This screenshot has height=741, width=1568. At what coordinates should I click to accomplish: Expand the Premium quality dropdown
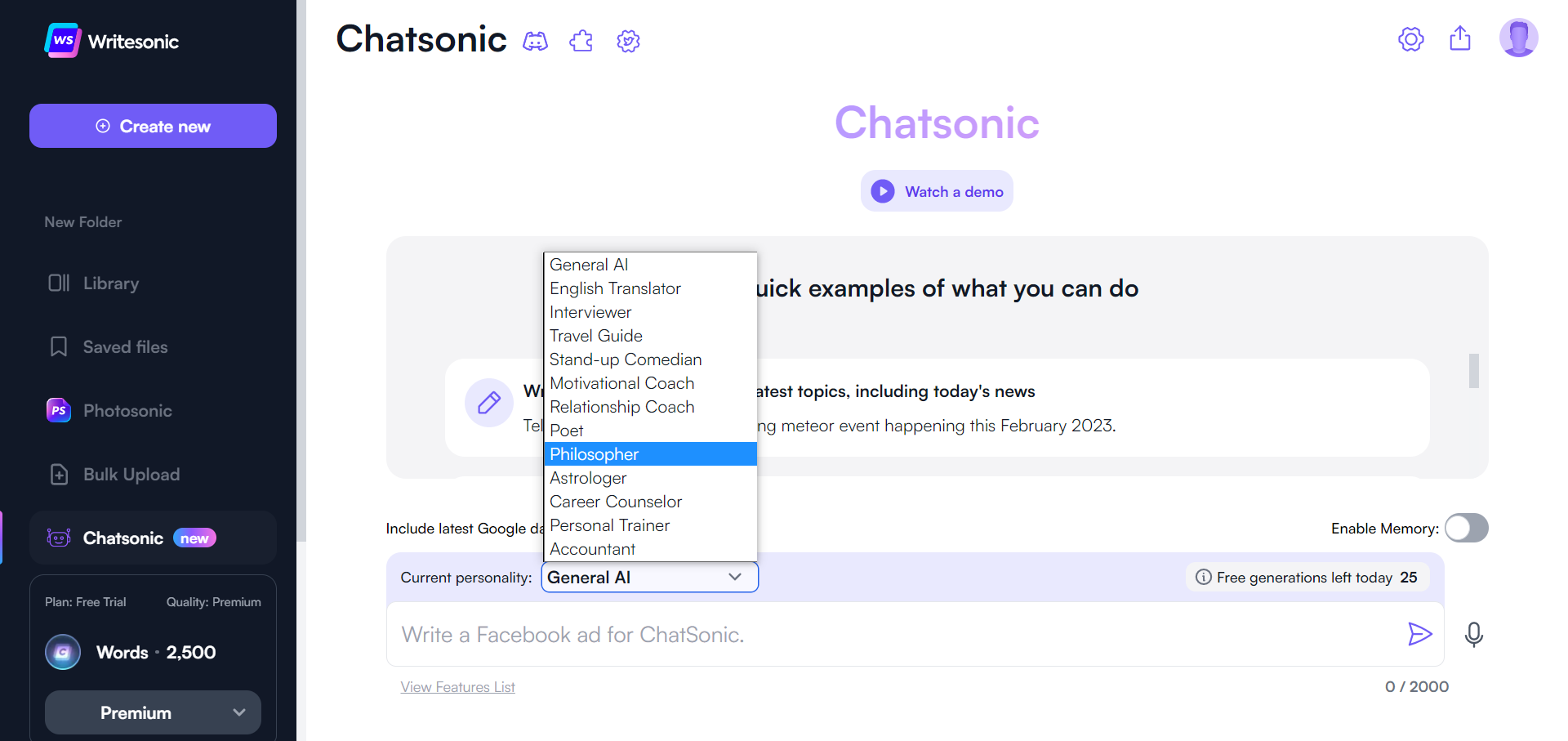[153, 712]
